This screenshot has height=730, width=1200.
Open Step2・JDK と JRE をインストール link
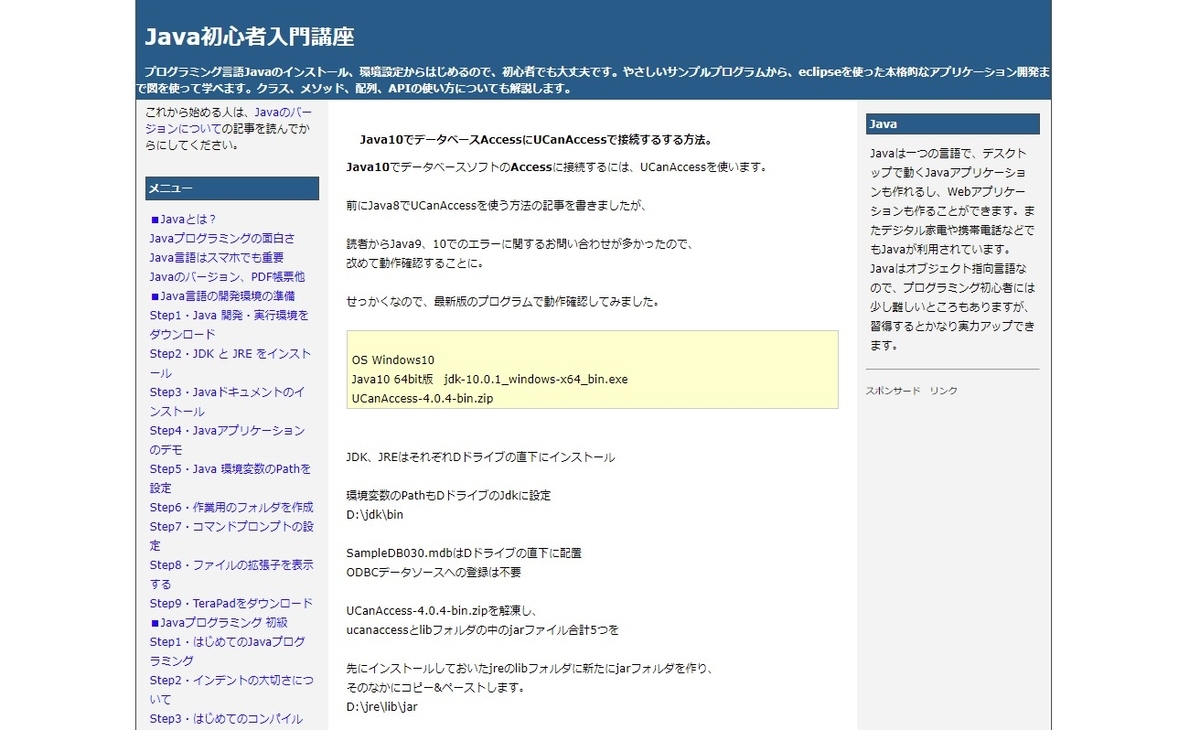(x=230, y=363)
